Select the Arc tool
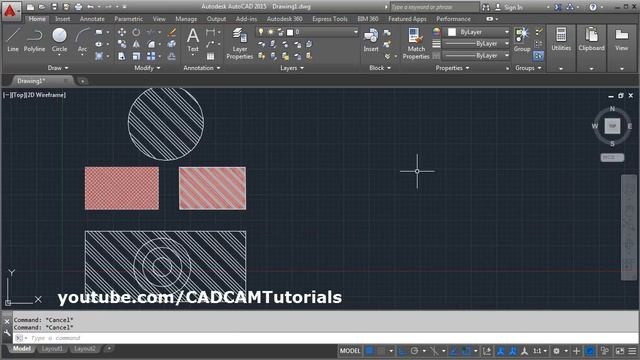 point(82,40)
